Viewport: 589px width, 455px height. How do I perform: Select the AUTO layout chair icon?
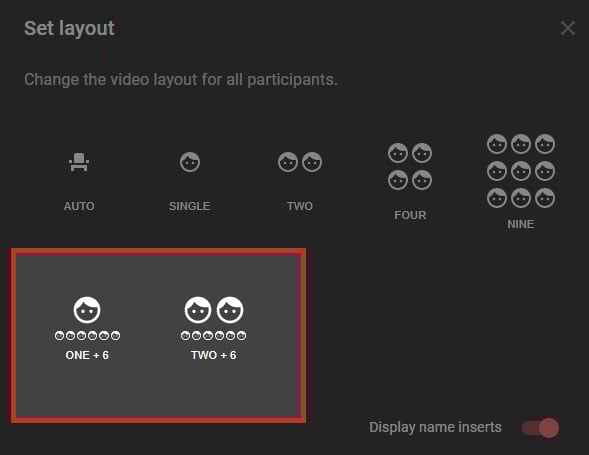[79, 162]
